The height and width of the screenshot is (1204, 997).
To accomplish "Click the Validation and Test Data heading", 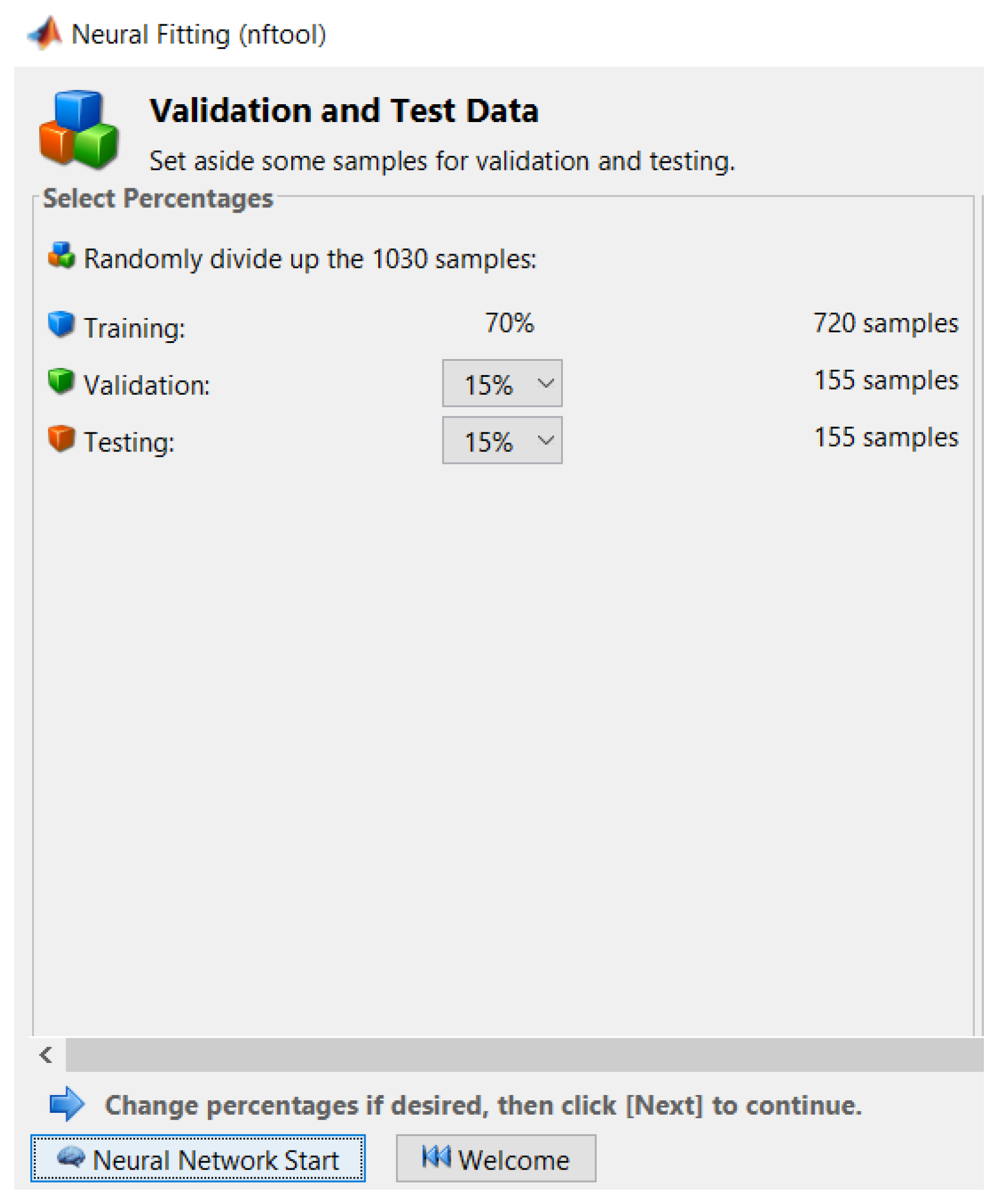I will (344, 111).
